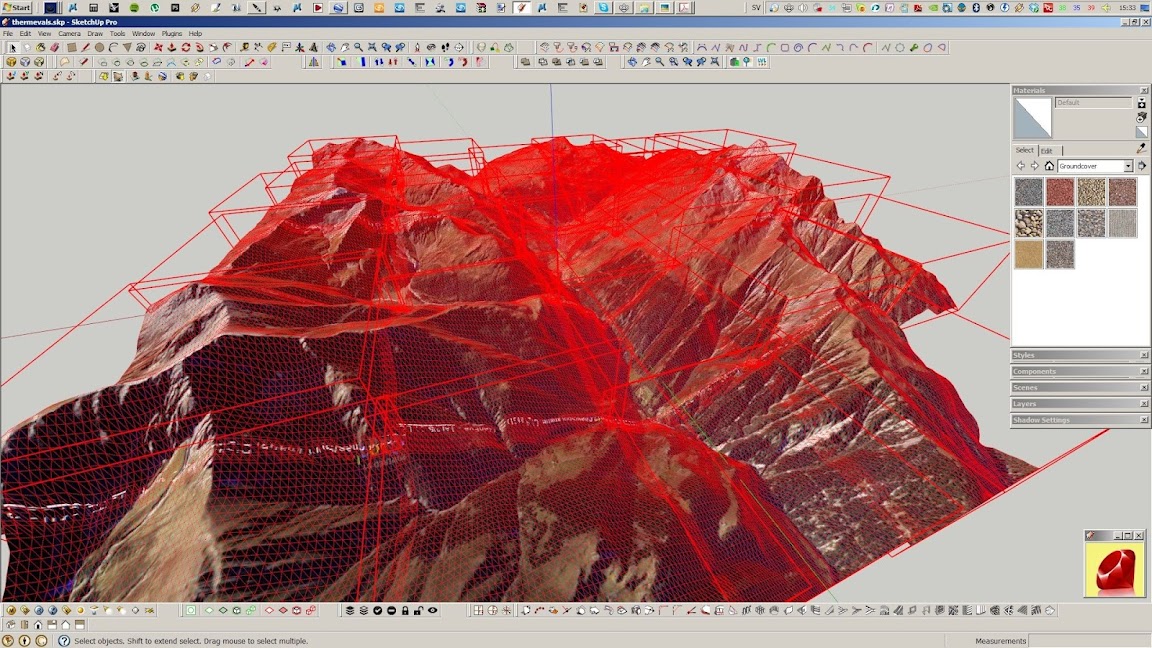Click the Windows Start button
This screenshot has height=648, width=1152.
point(17,7)
